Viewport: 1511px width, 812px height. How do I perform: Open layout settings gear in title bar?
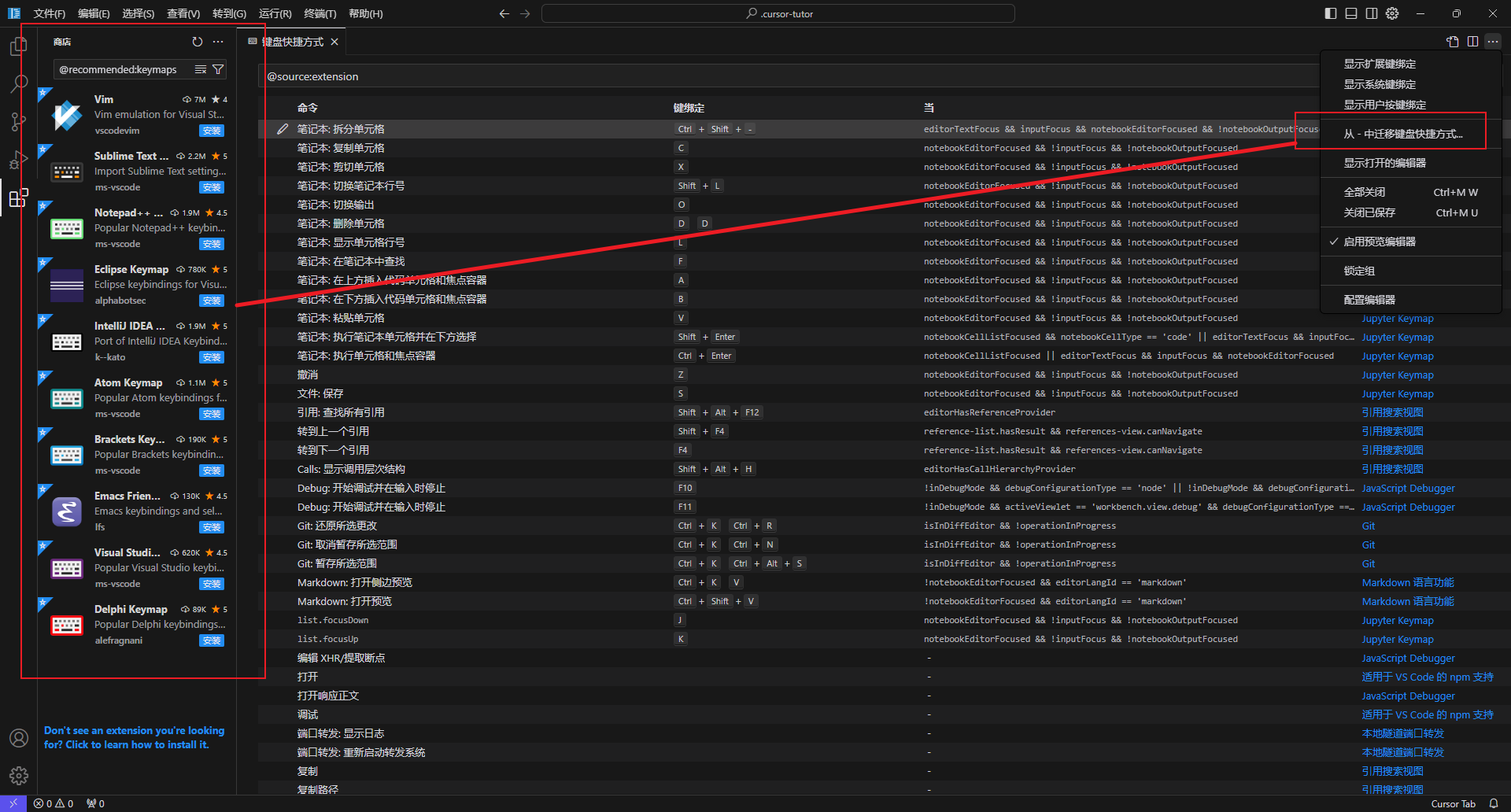coord(1392,13)
